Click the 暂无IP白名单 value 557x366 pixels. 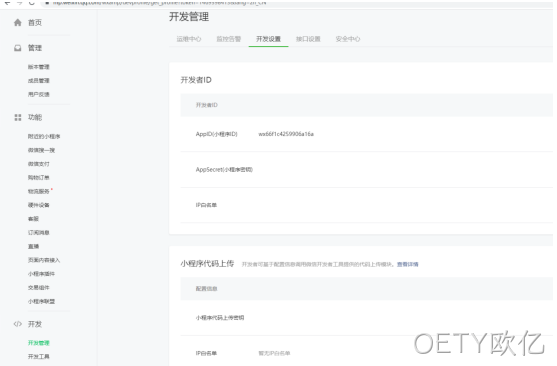tap(274, 353)
